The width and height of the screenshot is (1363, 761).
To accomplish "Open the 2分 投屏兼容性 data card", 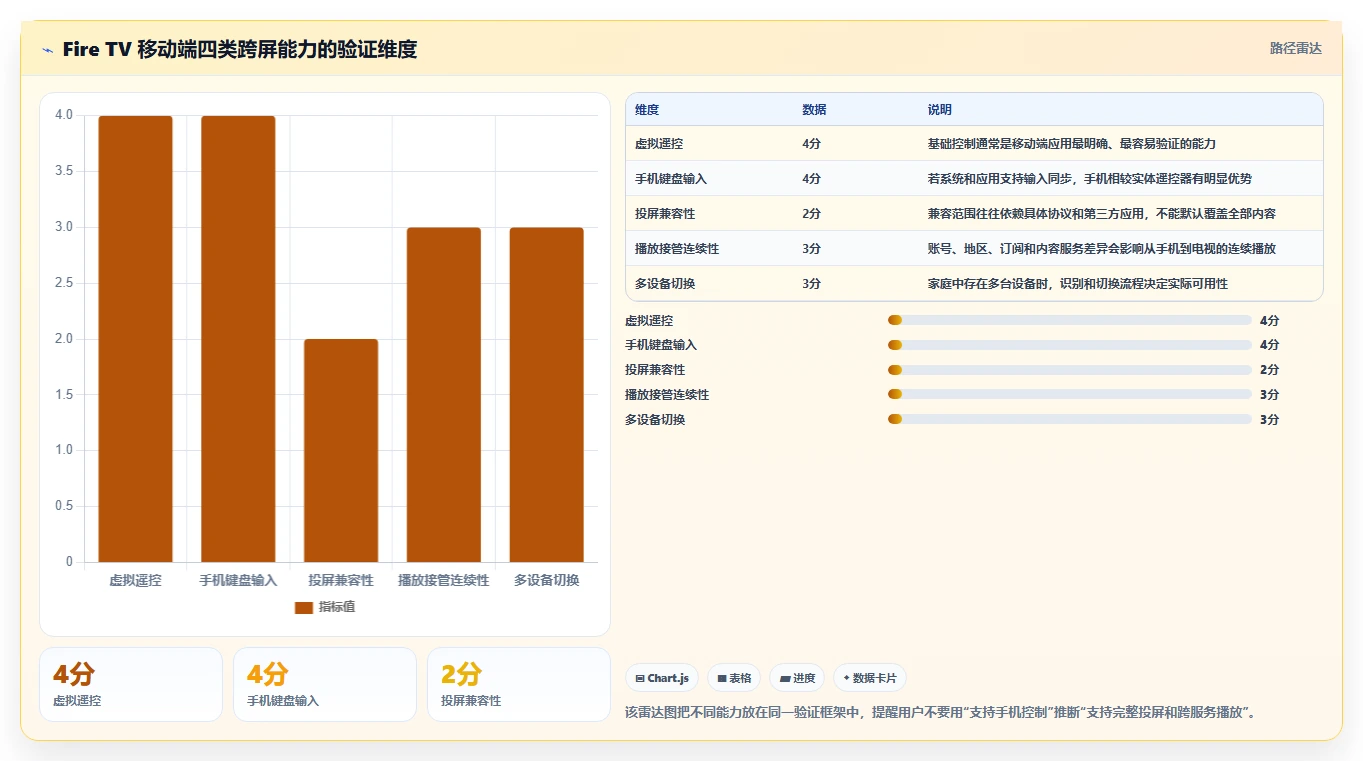I will point(519,684).
